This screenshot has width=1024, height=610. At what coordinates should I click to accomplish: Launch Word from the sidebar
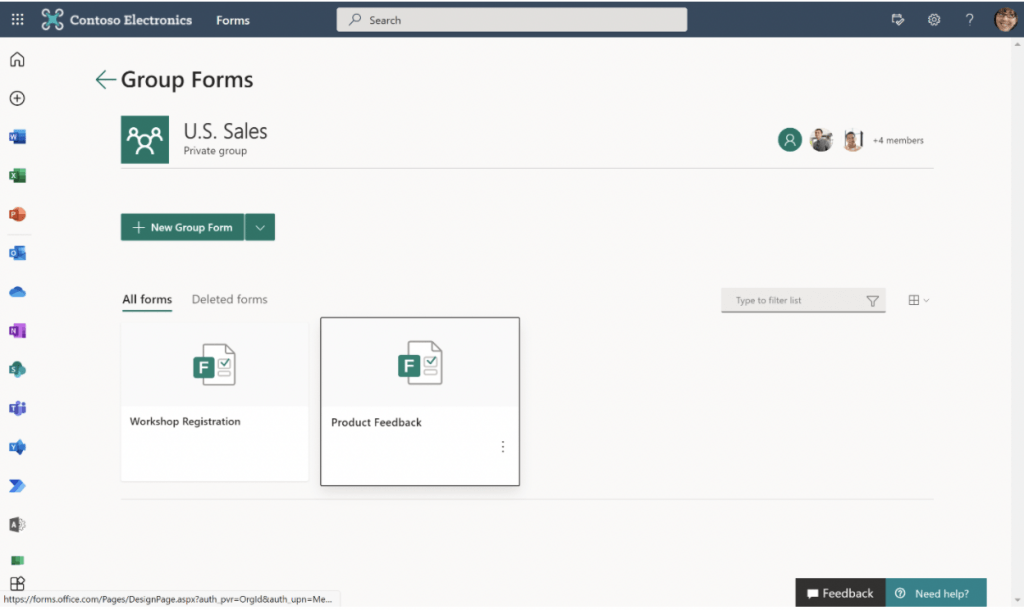click(18, 136)
